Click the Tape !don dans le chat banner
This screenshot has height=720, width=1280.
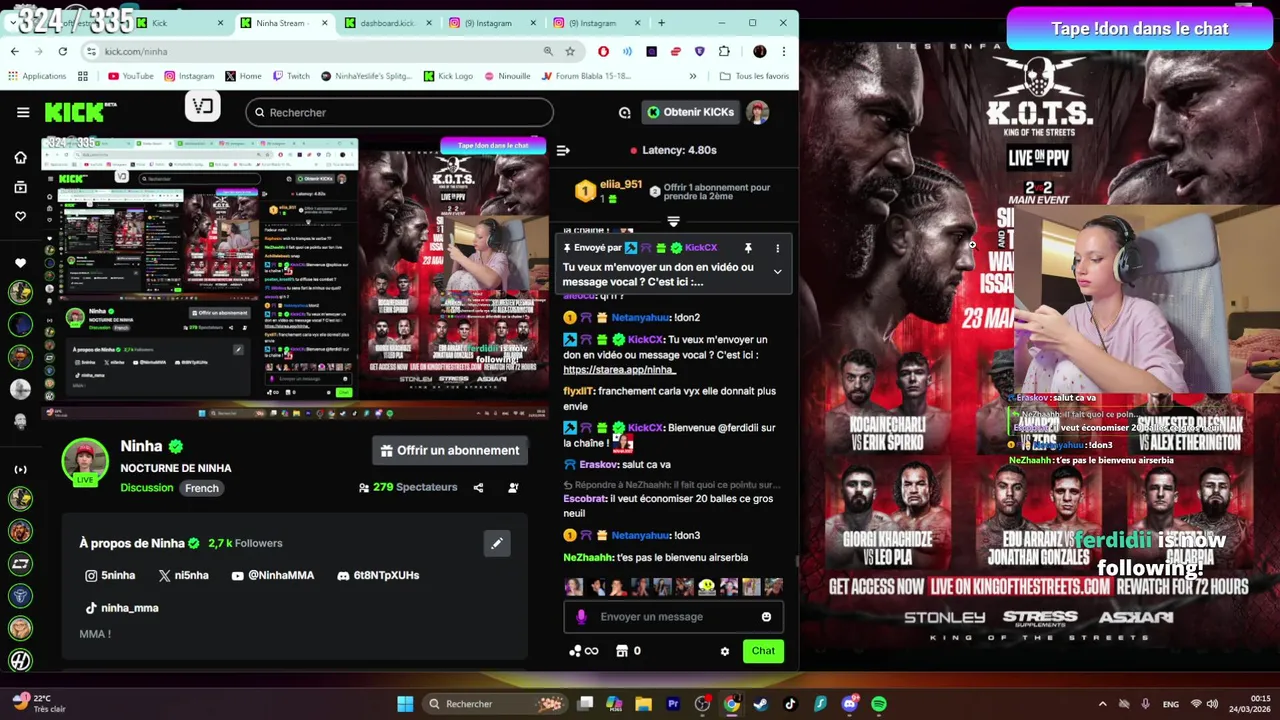[x=1139, y=29]
